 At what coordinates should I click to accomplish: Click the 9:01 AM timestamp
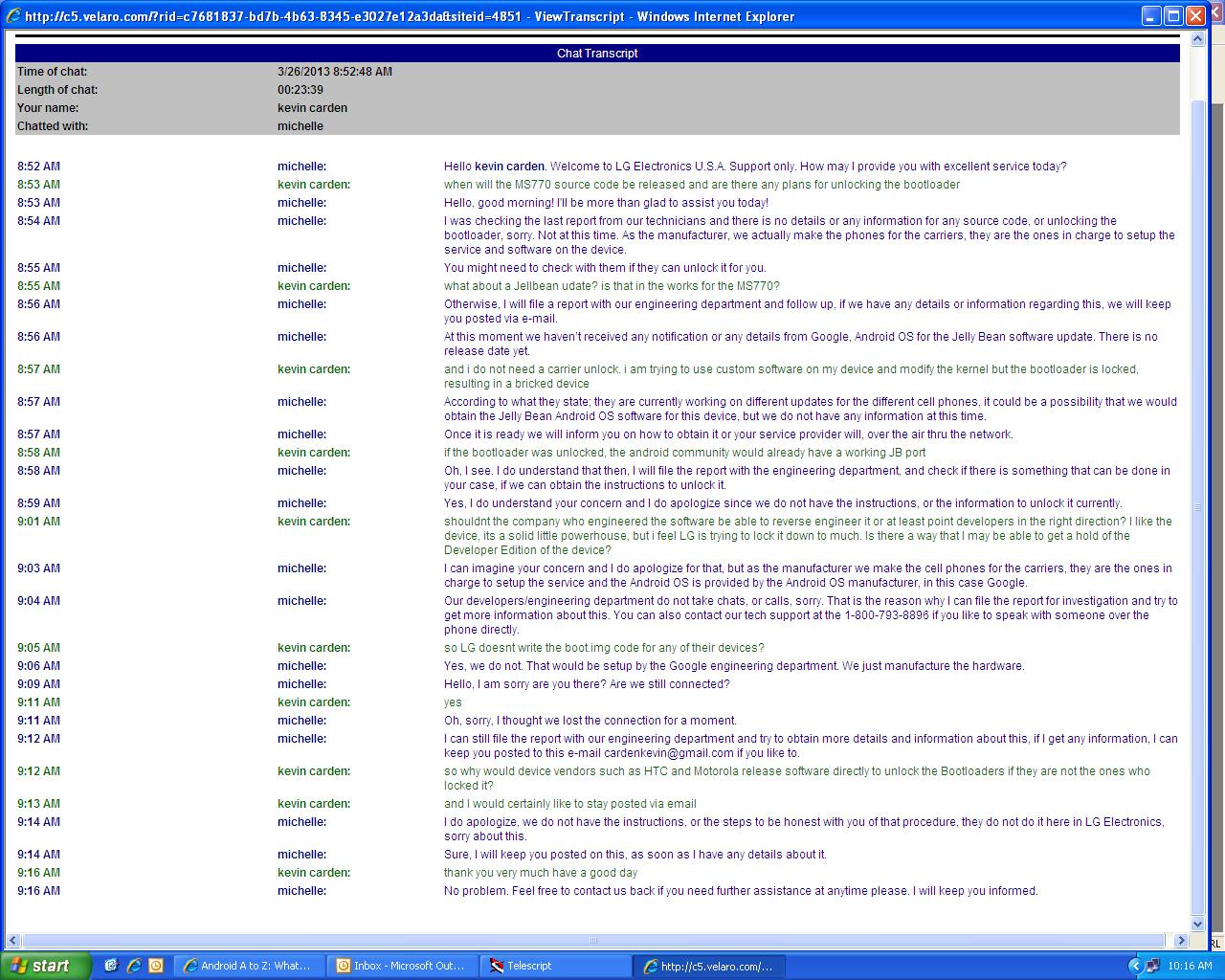pyautogui.click(x=38, y=522)
